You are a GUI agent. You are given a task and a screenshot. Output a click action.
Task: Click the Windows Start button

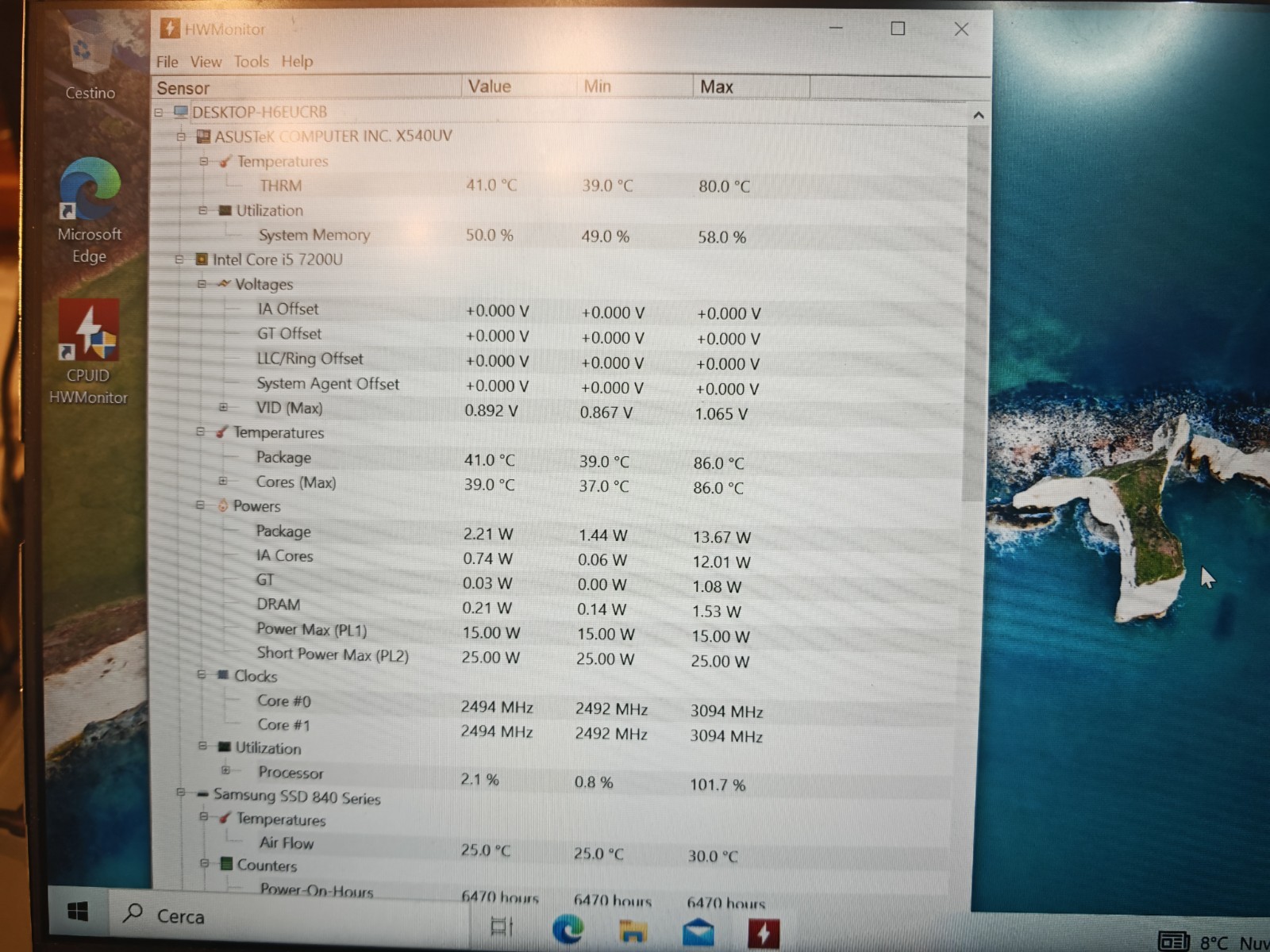click(78, 912)
